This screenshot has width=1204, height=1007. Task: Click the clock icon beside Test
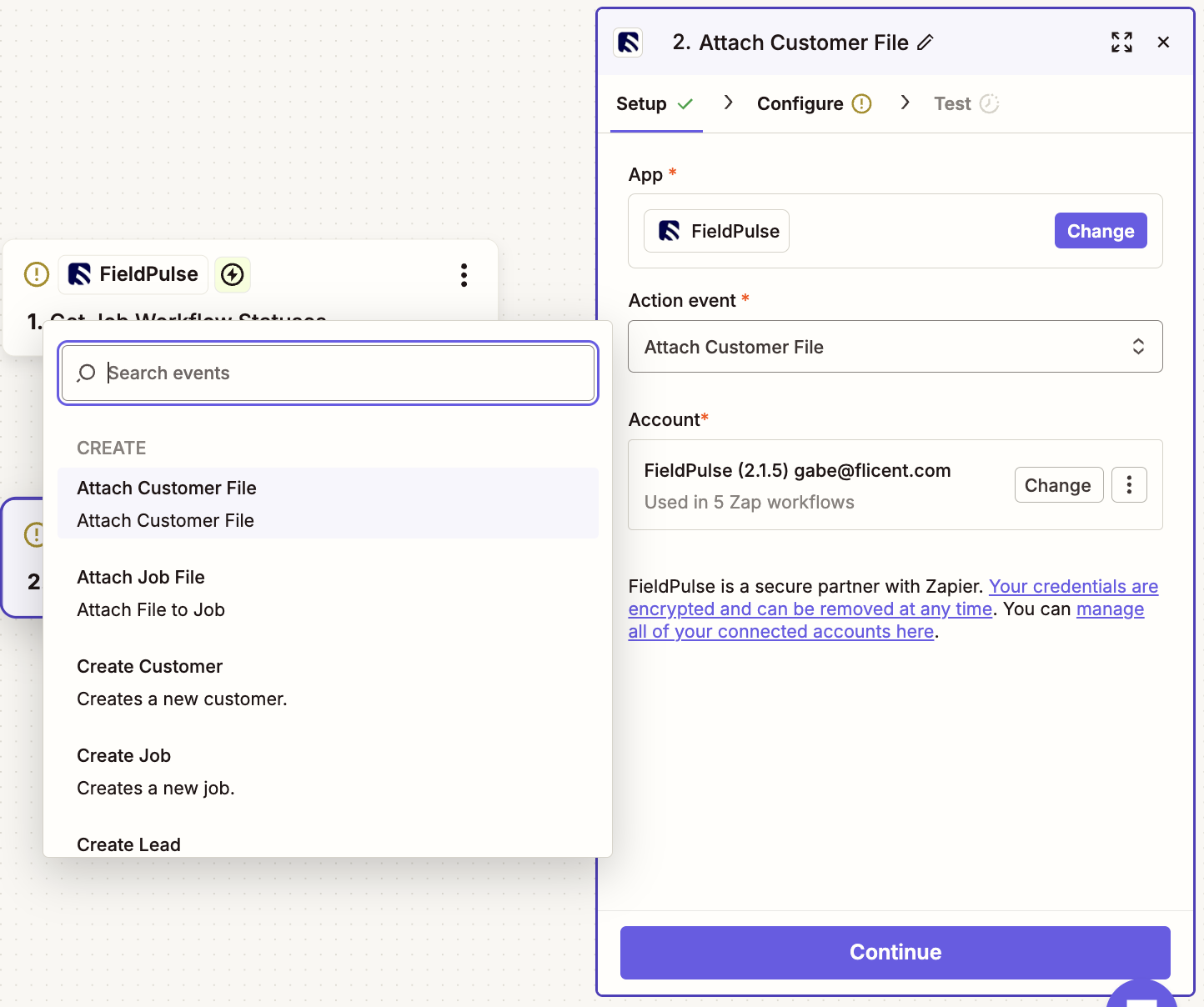coord(989,104)
